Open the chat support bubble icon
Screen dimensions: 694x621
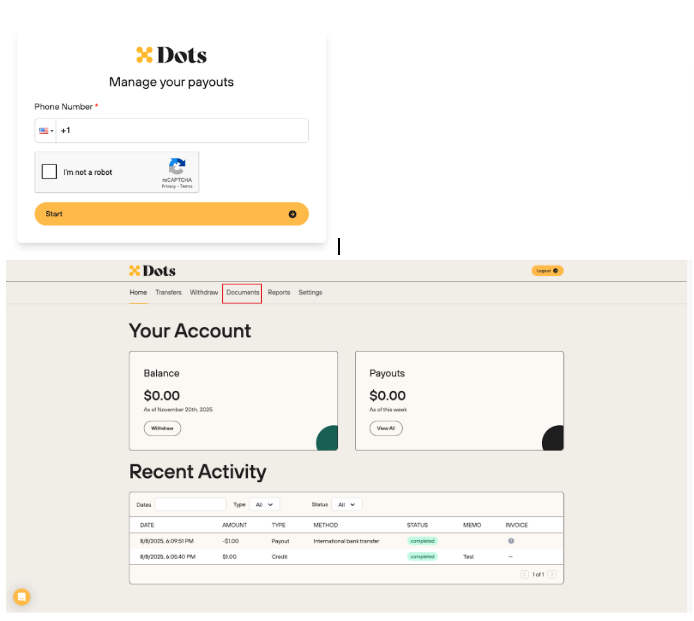[x=22, y=597]
